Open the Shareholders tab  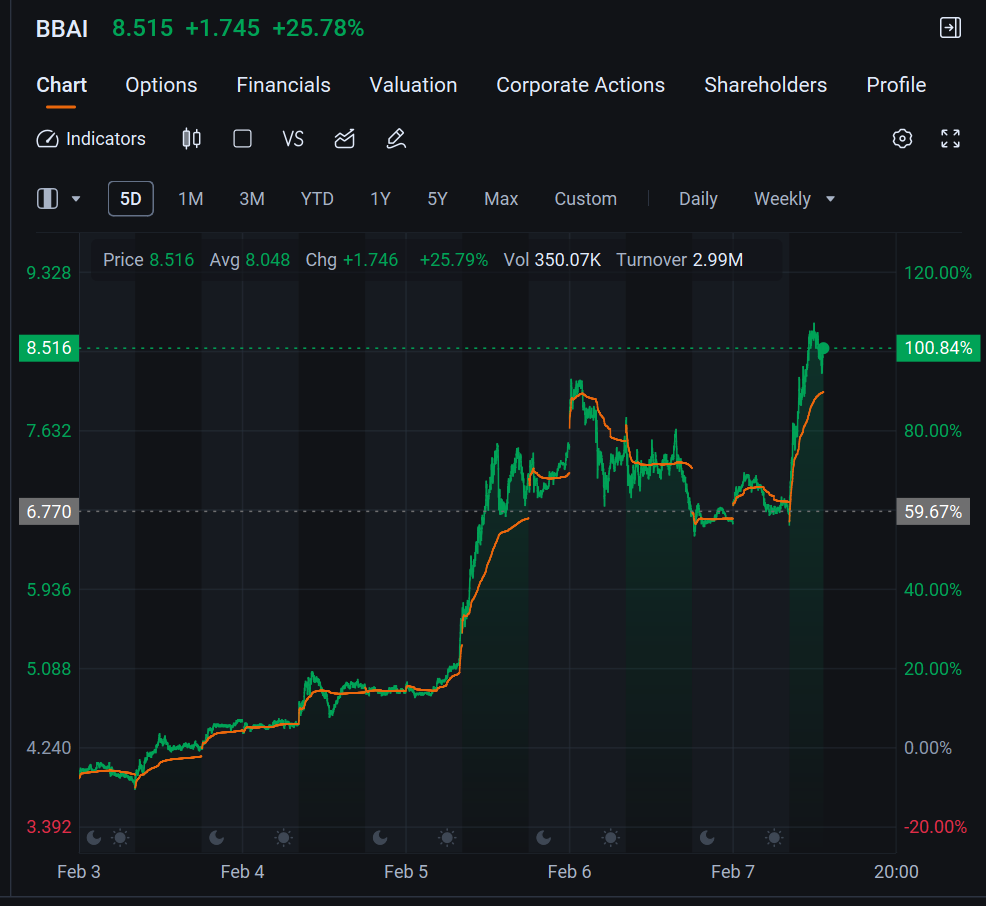click(x=765, y=85)
